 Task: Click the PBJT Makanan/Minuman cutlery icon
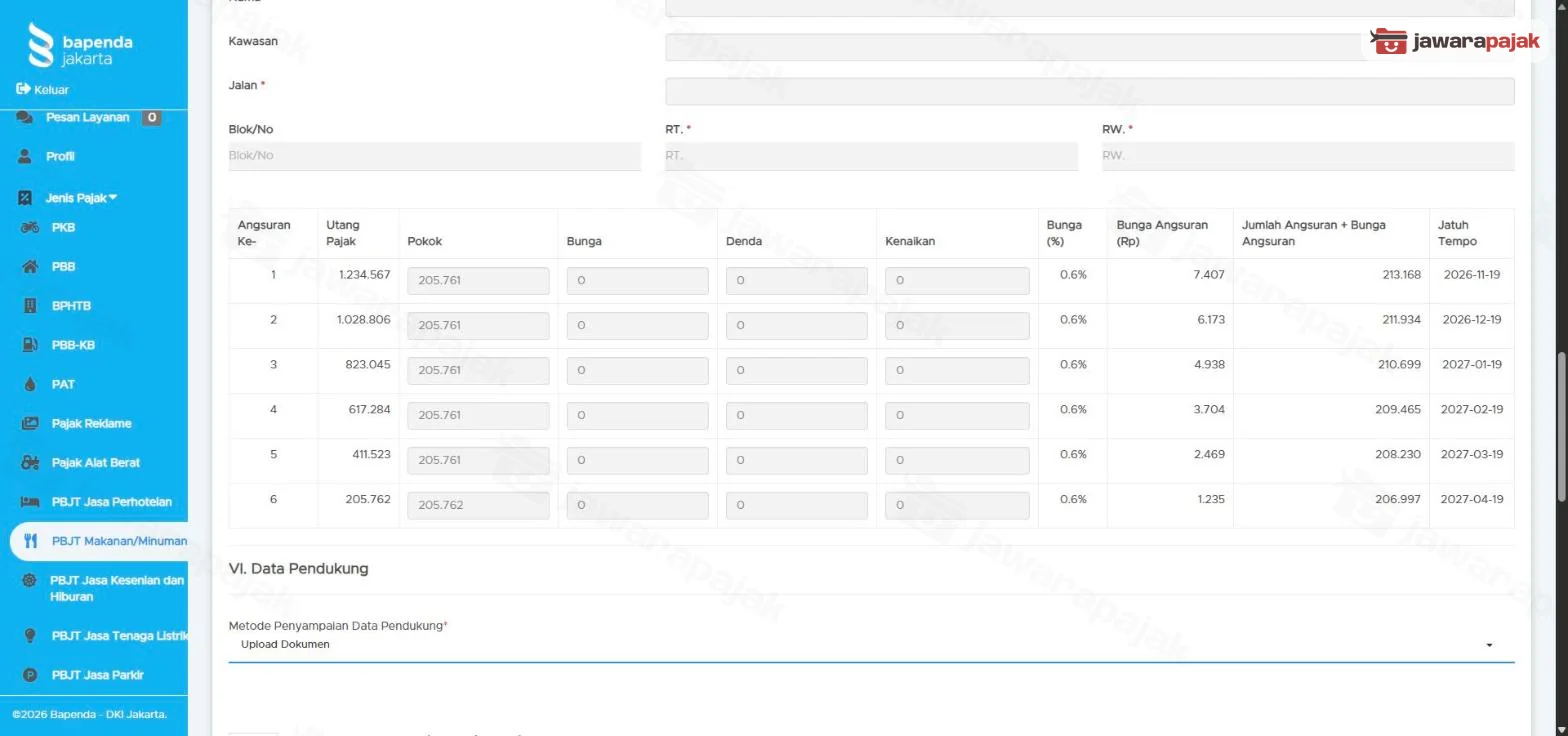(x=30, y=541)
